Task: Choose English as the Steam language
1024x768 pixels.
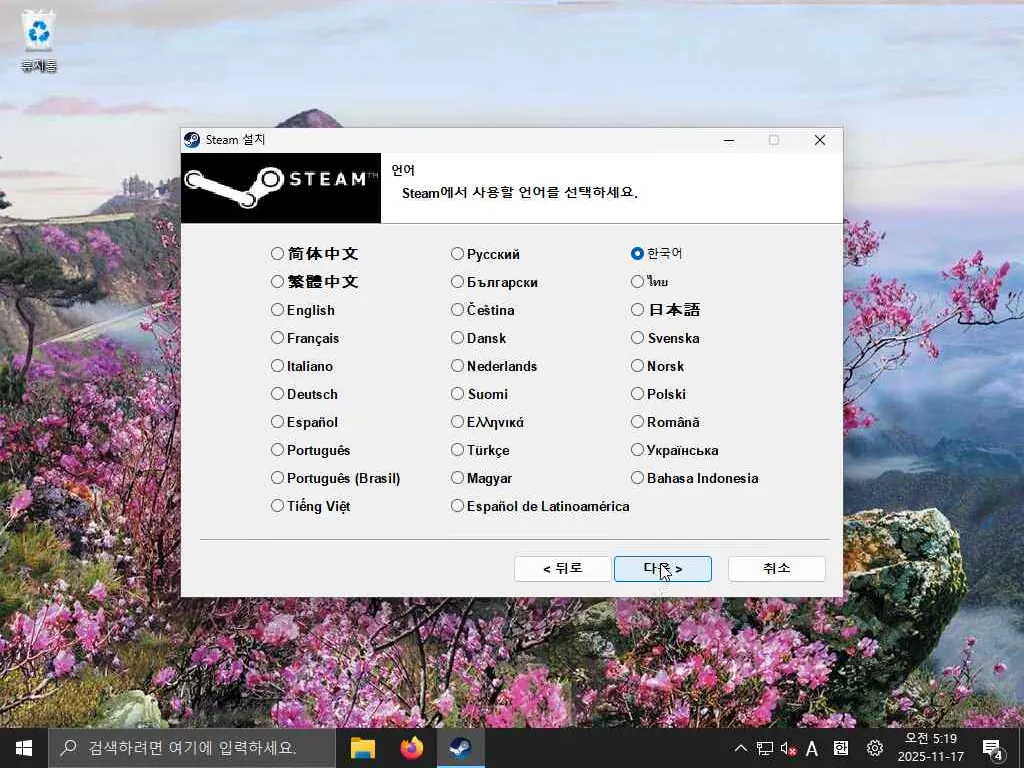Action: (x=303, y=310)
